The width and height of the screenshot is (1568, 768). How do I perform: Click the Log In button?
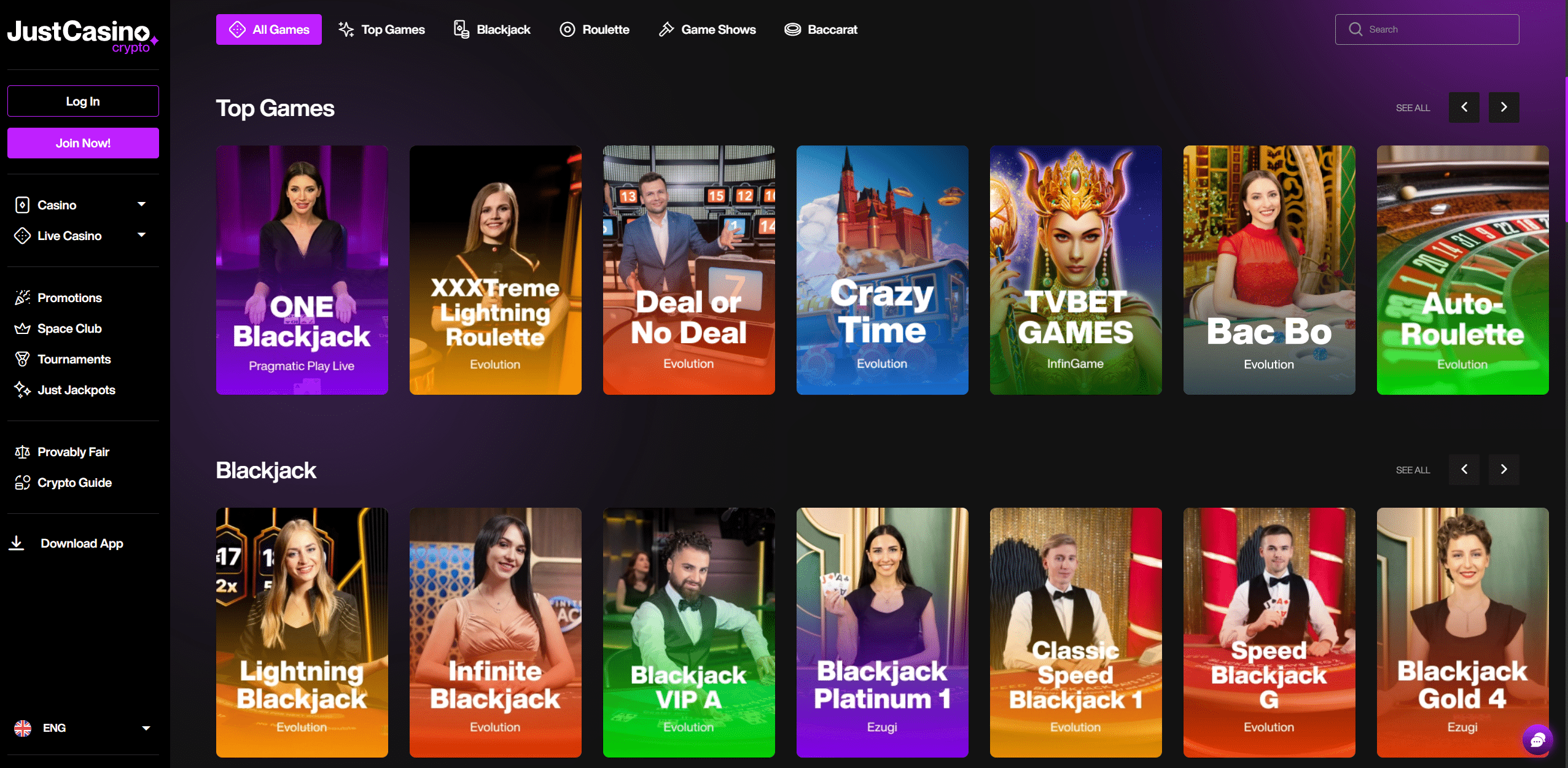(x=83, y=101)
